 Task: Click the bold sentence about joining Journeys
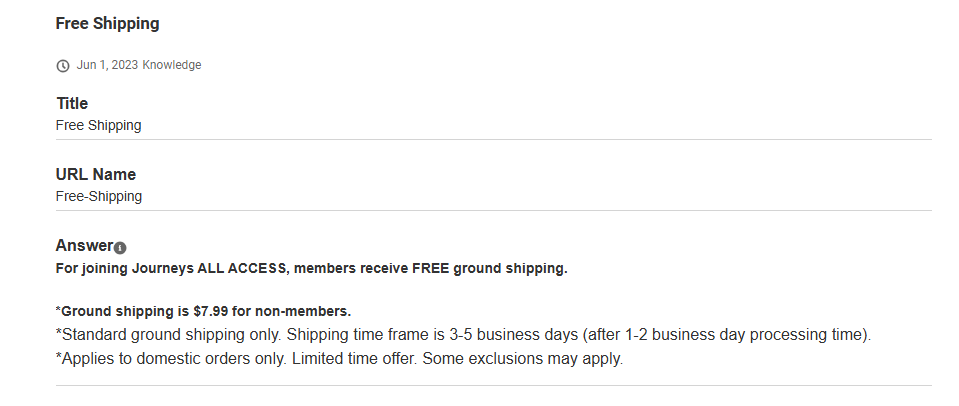click(x=311, y=268)
